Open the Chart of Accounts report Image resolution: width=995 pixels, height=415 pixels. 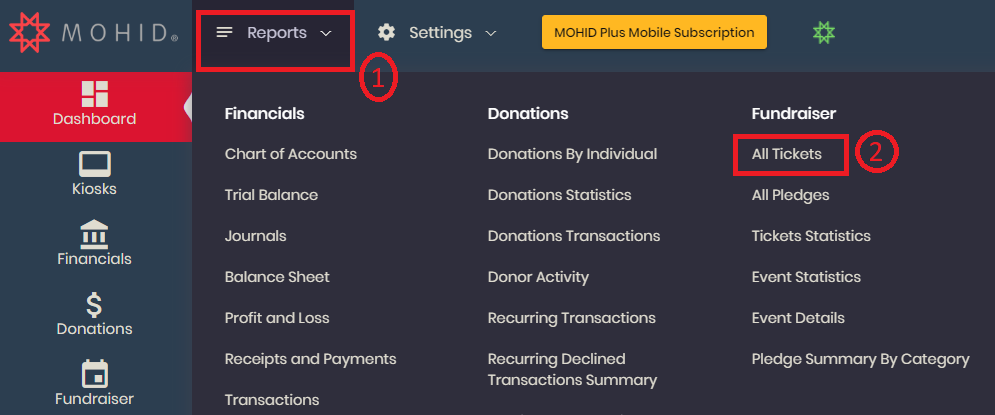click(x=291, y=154)
